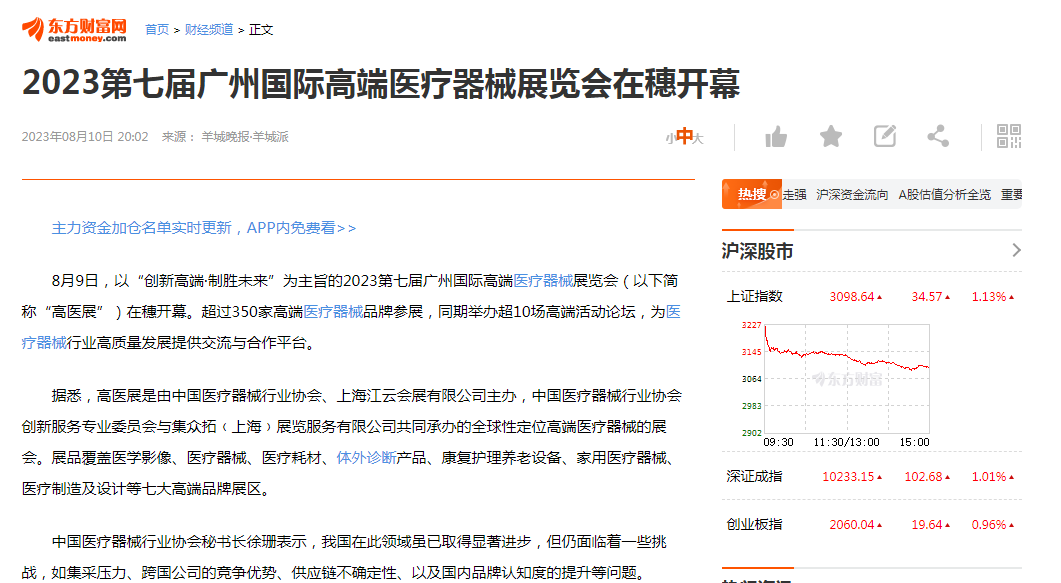Open the 深证成指 index row

(755, 477)
